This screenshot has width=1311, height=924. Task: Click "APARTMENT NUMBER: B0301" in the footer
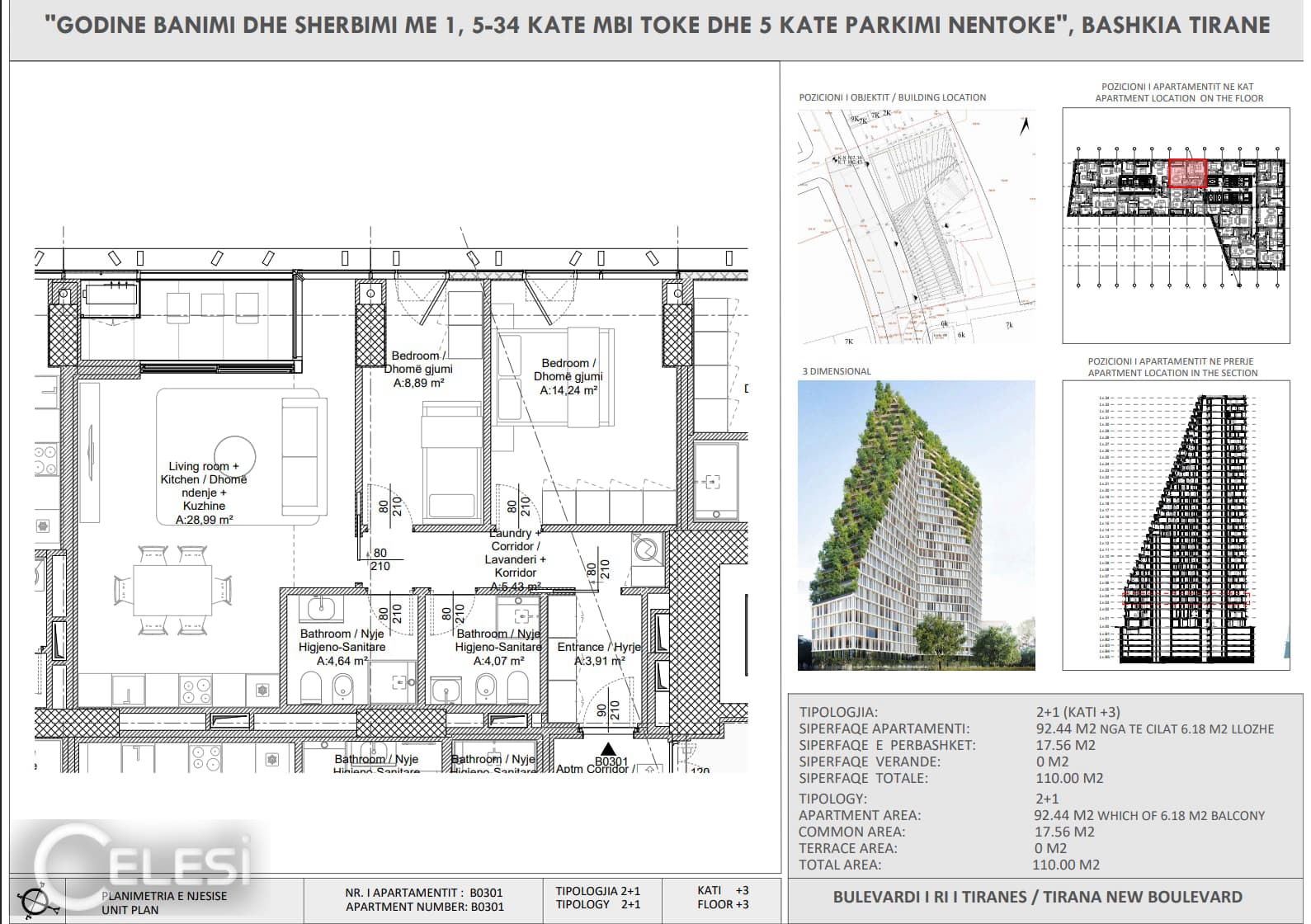pos(424,907)
